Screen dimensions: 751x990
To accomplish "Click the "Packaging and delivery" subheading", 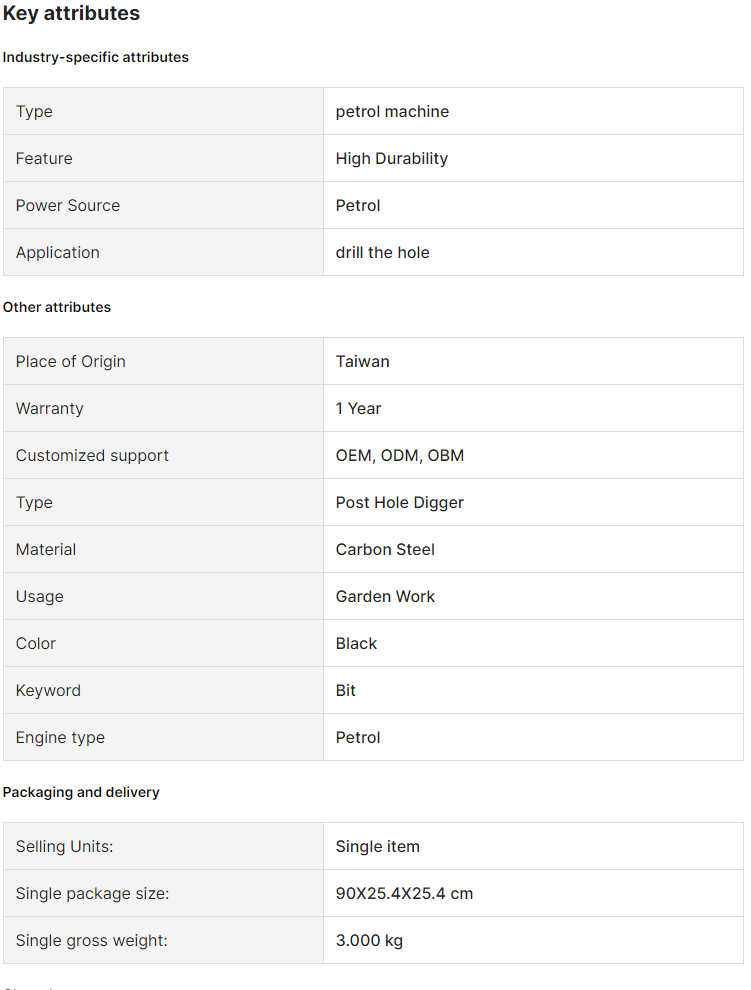I will 81,792.
